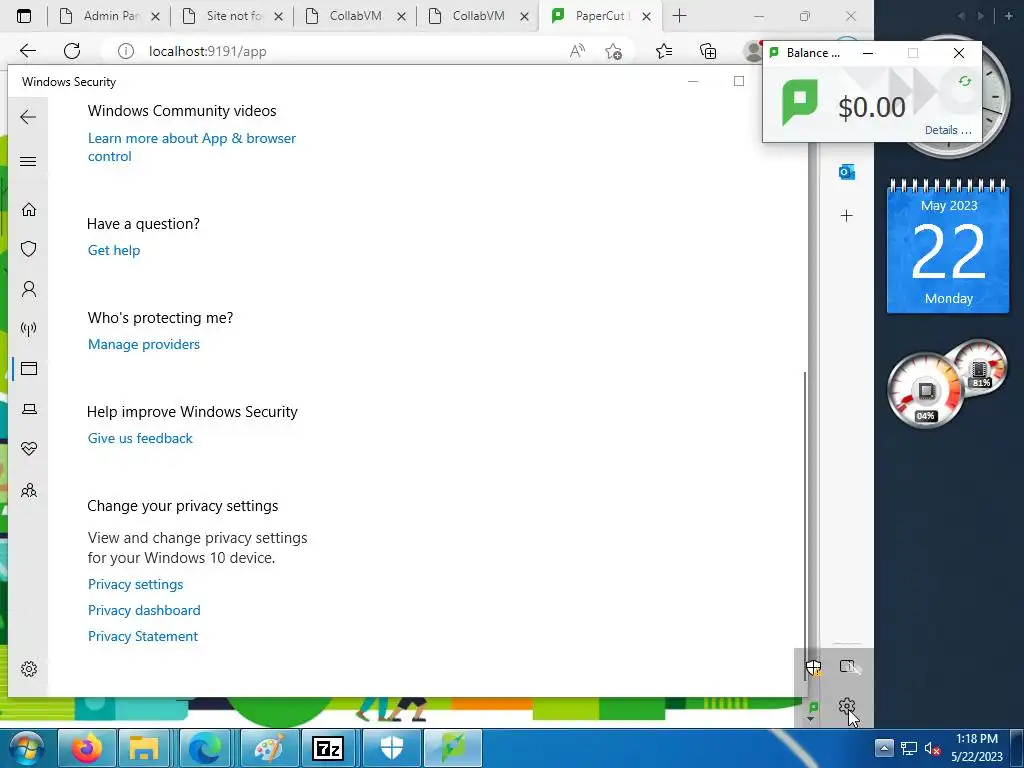Click the calendar gadget showing May 22
1024x768 pixels.
pyautogui.click(x=948, y=247)
